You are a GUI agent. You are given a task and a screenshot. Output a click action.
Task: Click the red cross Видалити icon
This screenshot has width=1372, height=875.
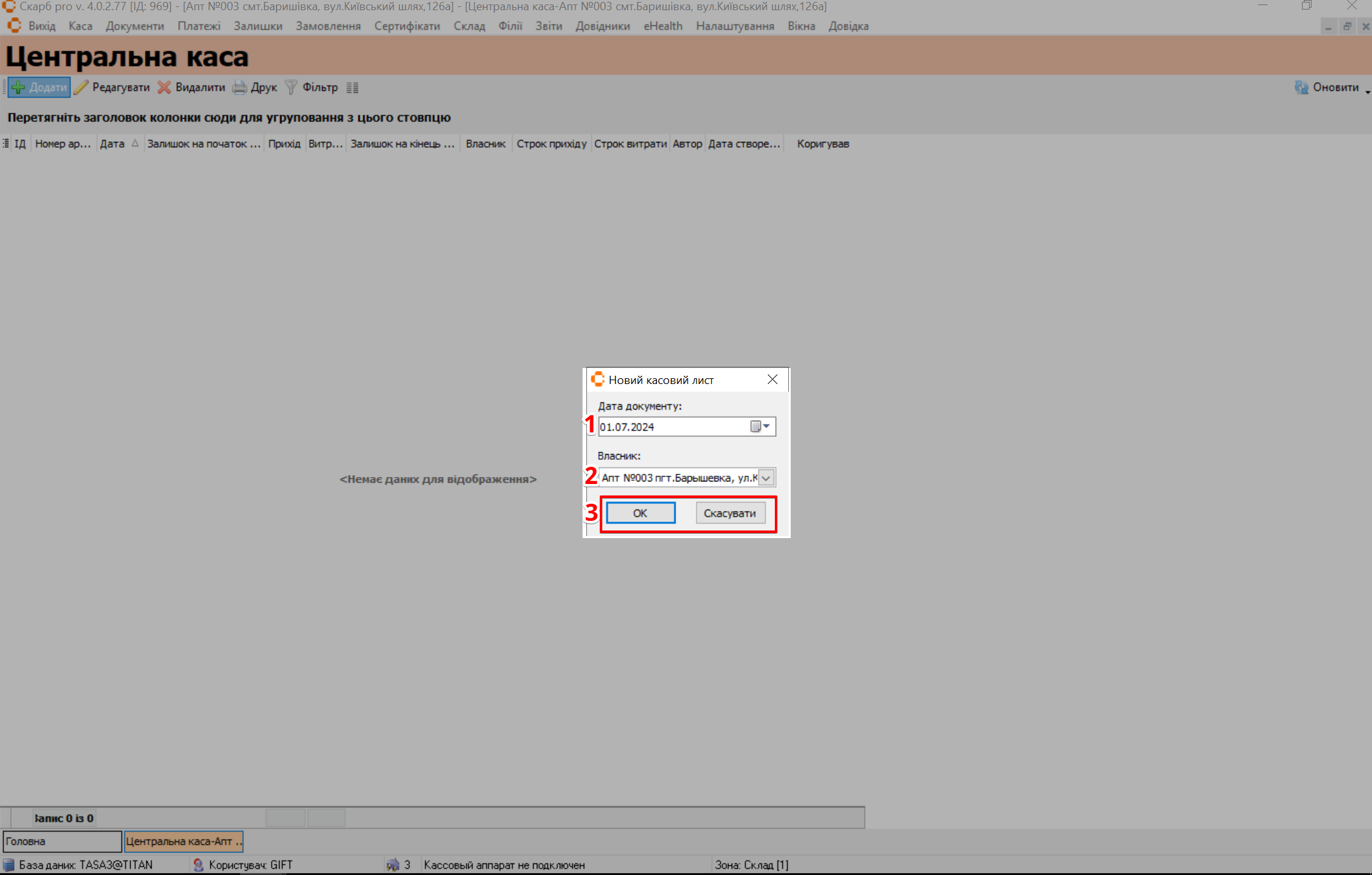click(164, 87)
